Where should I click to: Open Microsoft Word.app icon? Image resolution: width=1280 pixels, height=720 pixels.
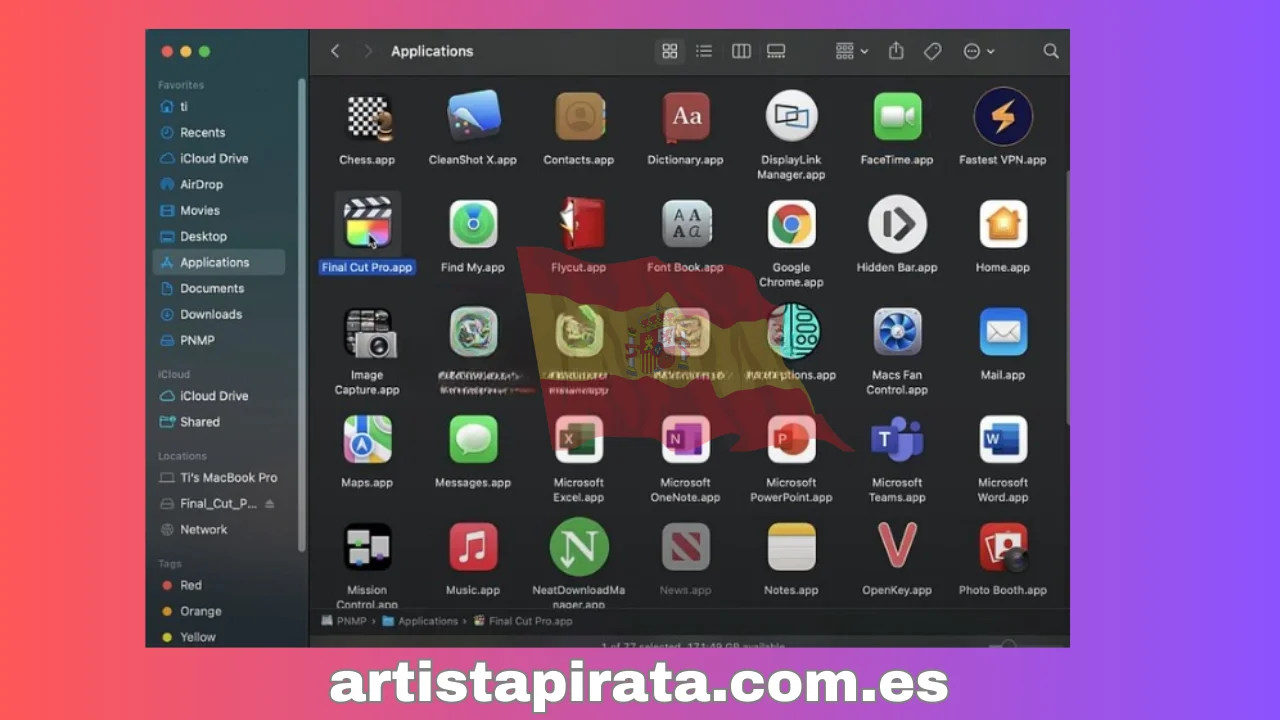pyautogui.click(x=1003, y=439)
